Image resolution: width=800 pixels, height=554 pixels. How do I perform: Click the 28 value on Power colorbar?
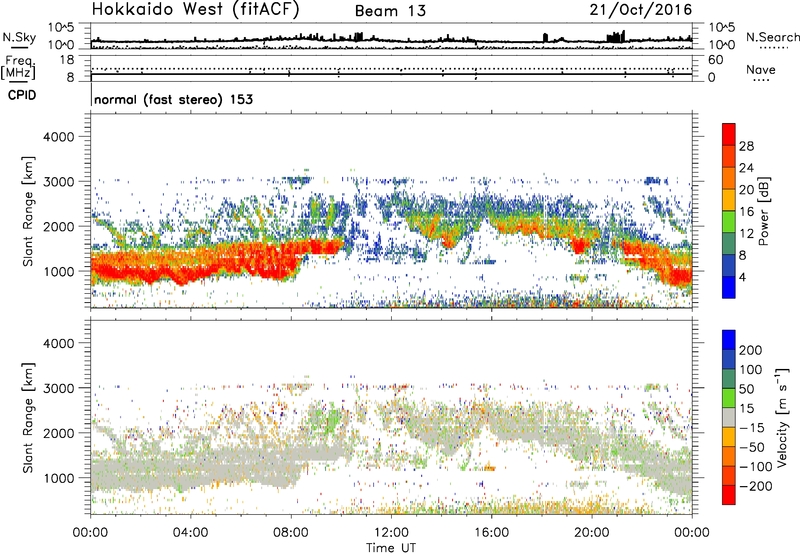[746, 146]
